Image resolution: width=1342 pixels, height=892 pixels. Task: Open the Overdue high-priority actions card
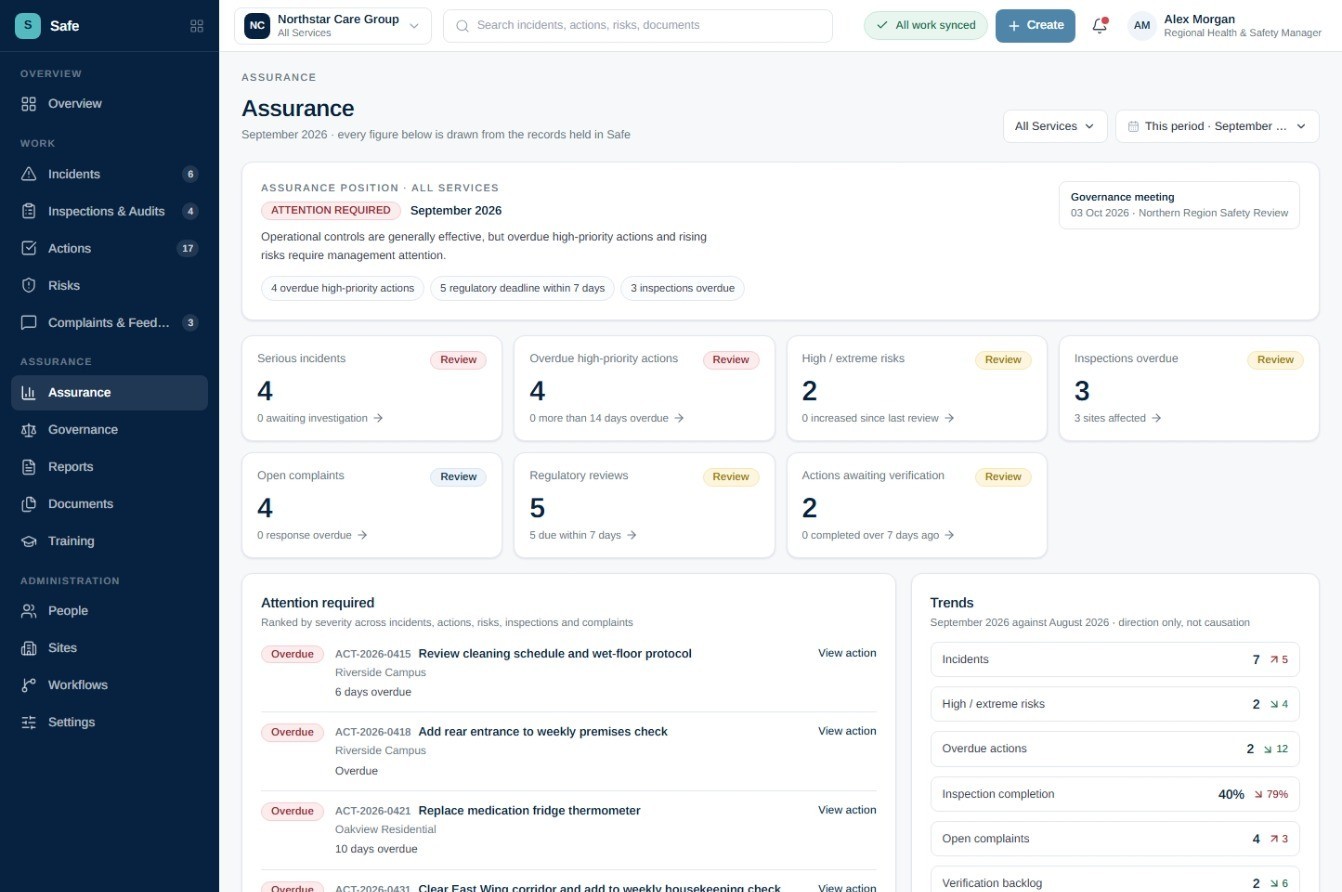pyautogui.click(x=644, y=388)
